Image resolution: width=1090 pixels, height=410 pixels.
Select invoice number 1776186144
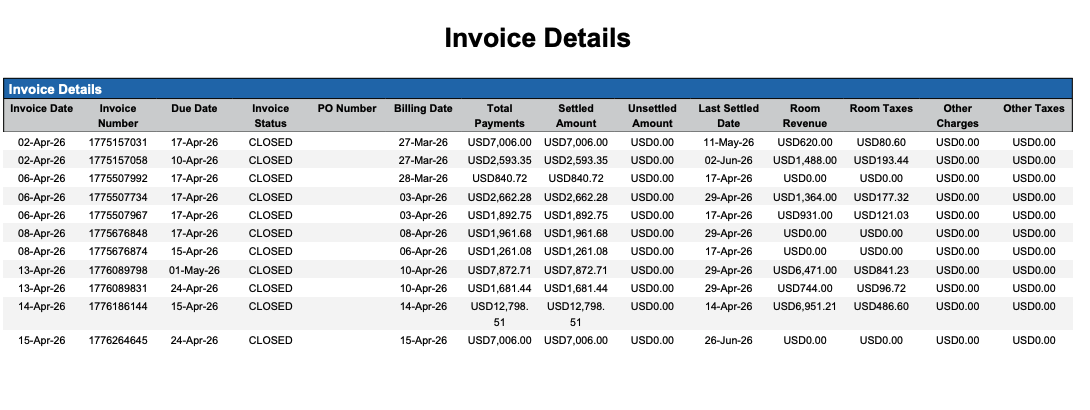[118, 306]
